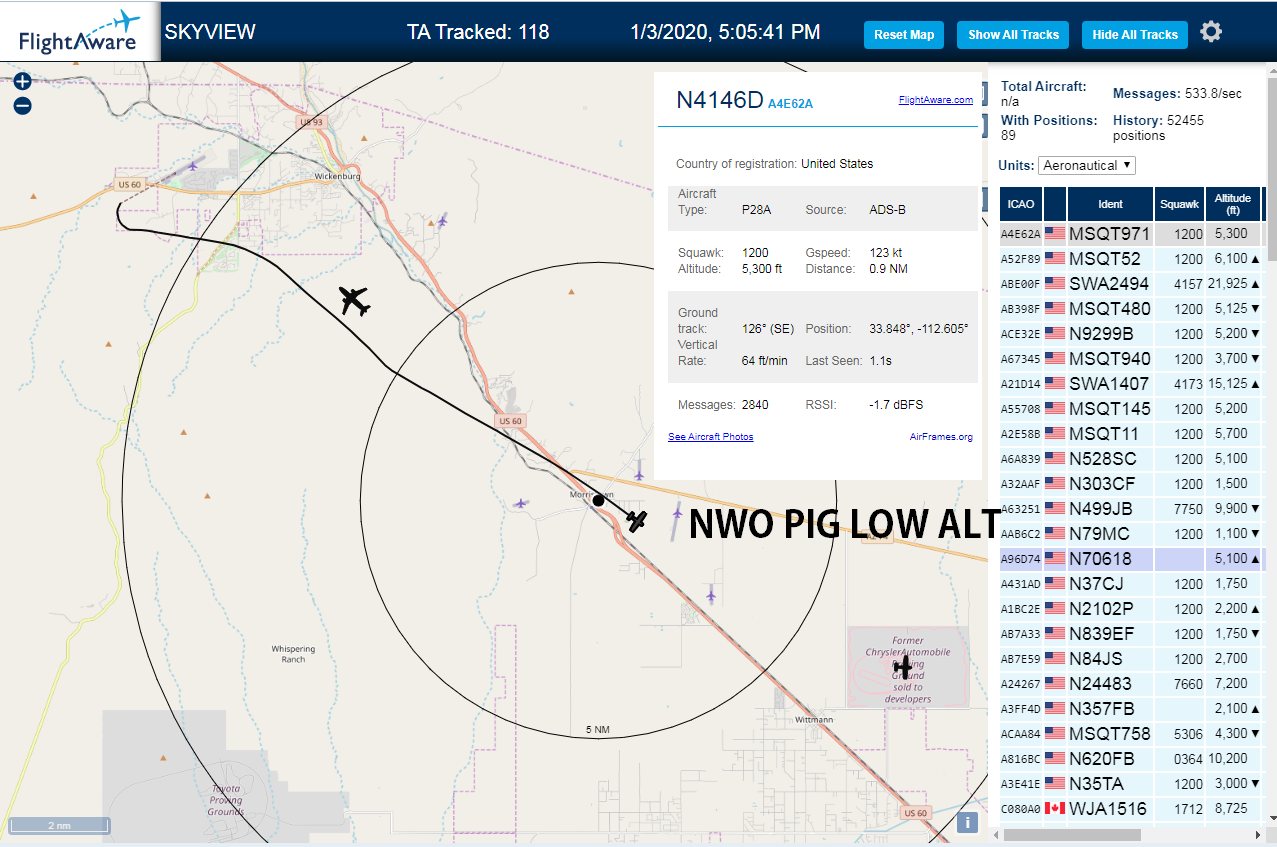Screen dimensions: 1277x847
Task: Click the FlightAware logo
Action: (80, 31)
